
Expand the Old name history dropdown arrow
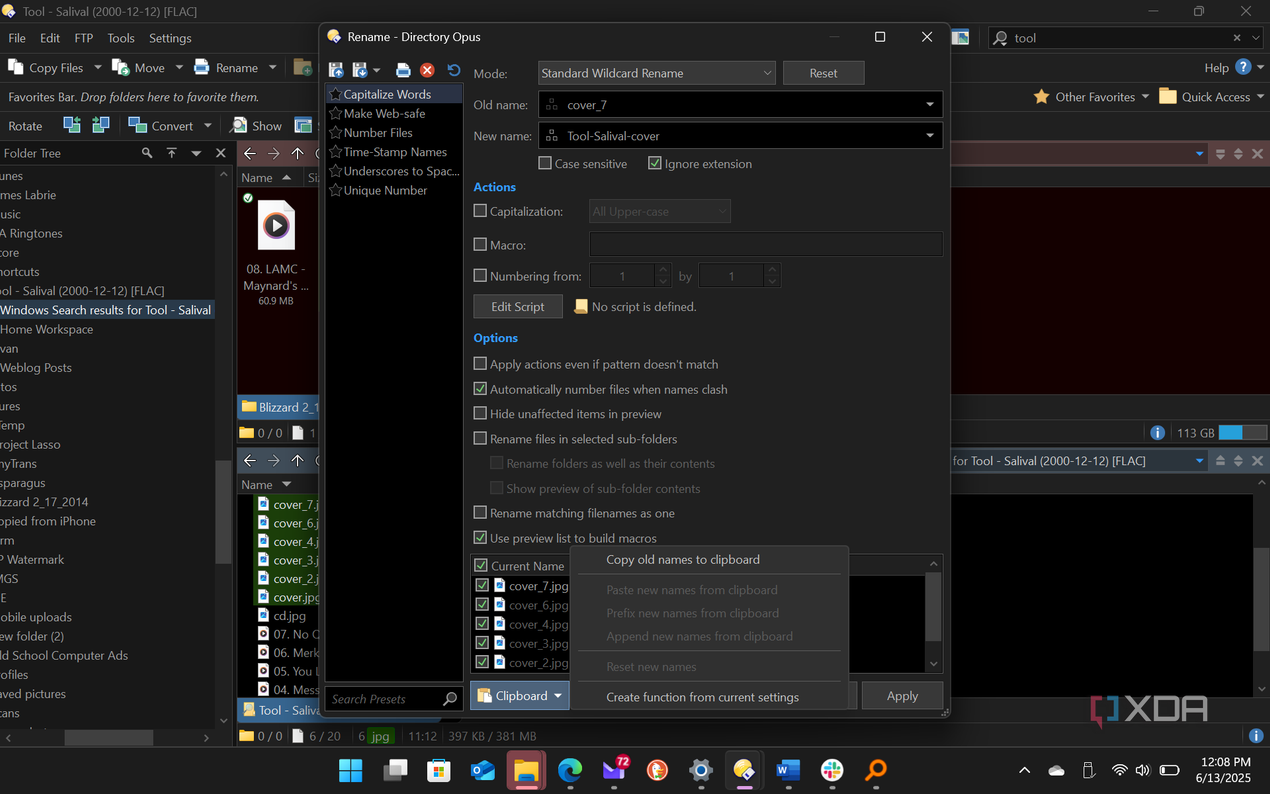click(x=930, y=104)
